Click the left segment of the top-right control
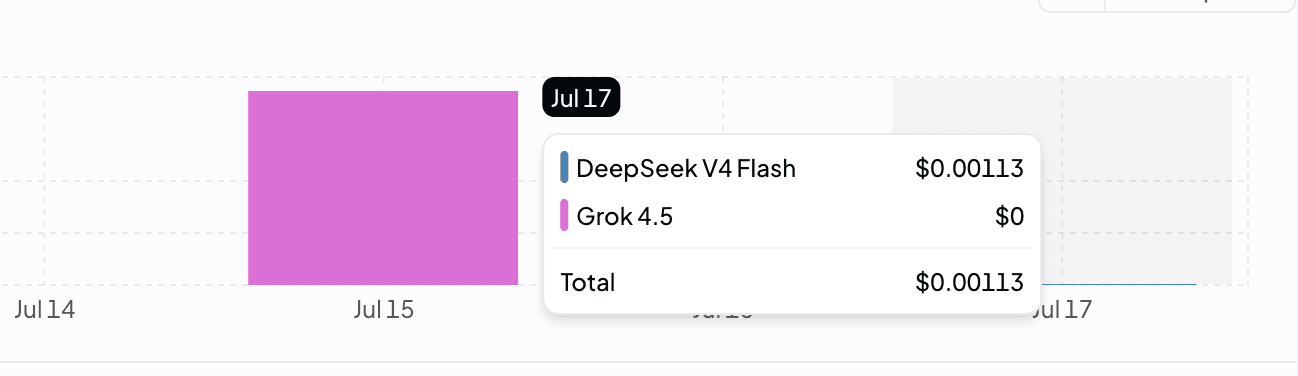The height and width of the screenshot is (376, 1298). 1072,4
